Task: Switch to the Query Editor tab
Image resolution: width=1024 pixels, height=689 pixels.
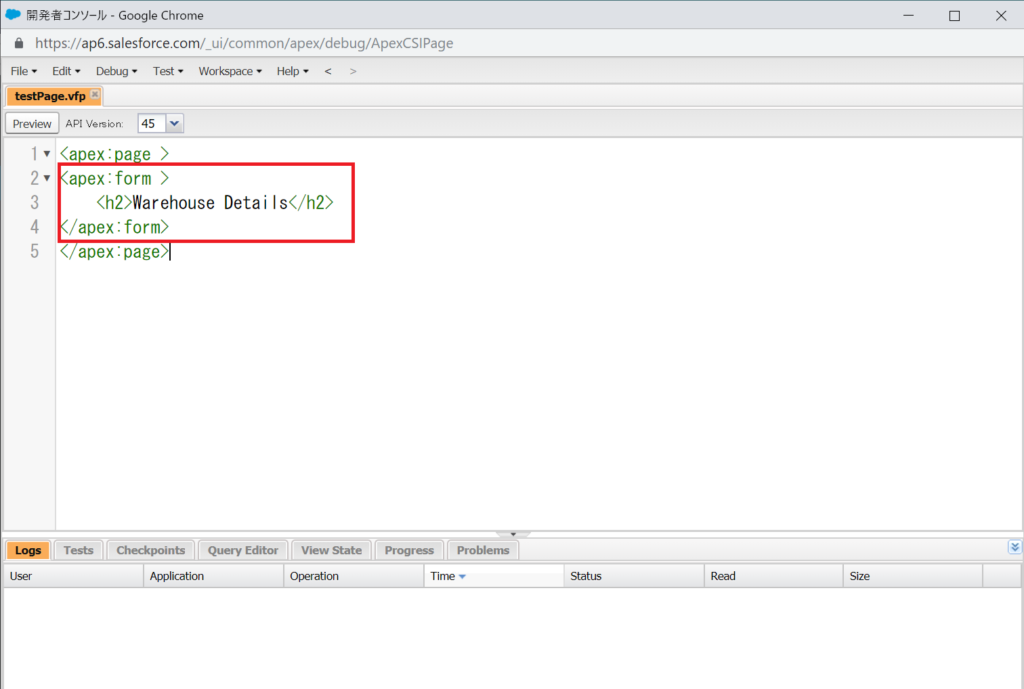Action: click(x=243, y=550)
